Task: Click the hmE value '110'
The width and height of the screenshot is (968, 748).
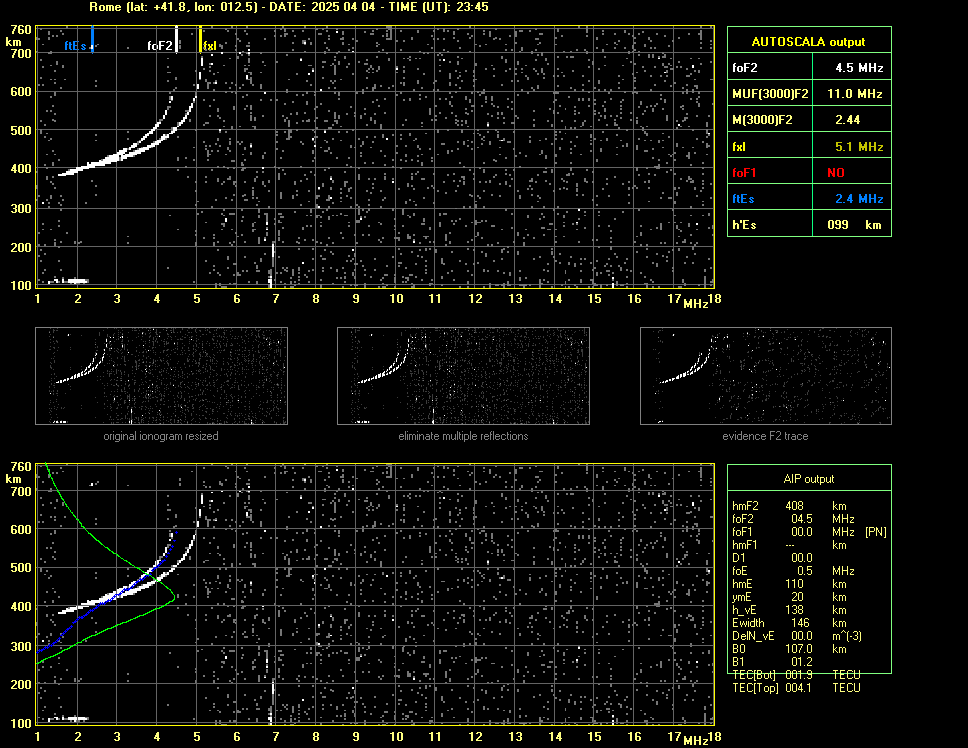Action: point(794,584)
